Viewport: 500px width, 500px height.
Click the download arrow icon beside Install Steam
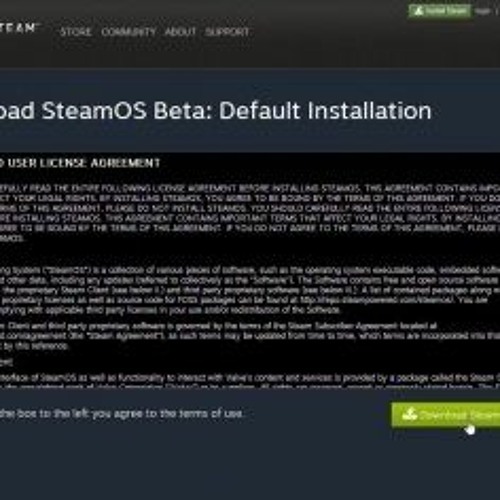418,11
